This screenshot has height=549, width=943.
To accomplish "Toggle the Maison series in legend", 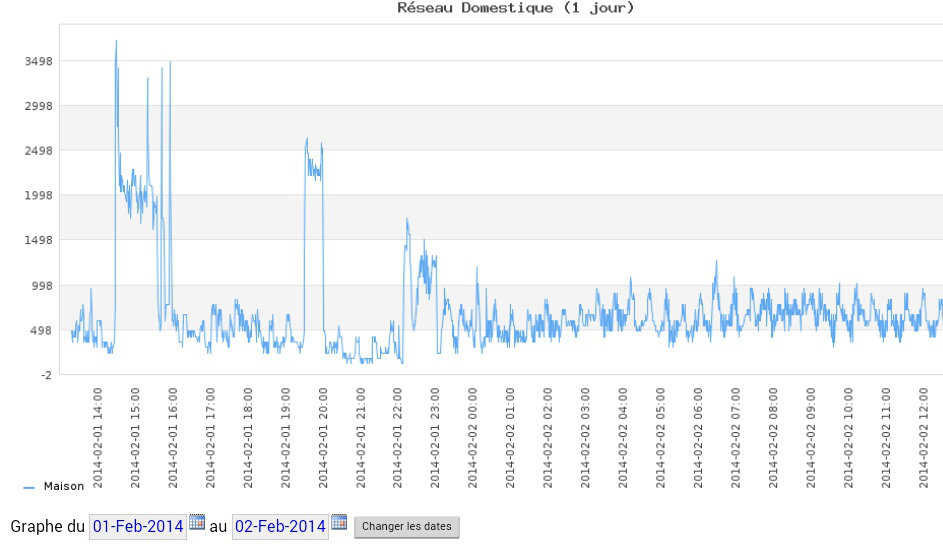I will click(x=64, y=486).
